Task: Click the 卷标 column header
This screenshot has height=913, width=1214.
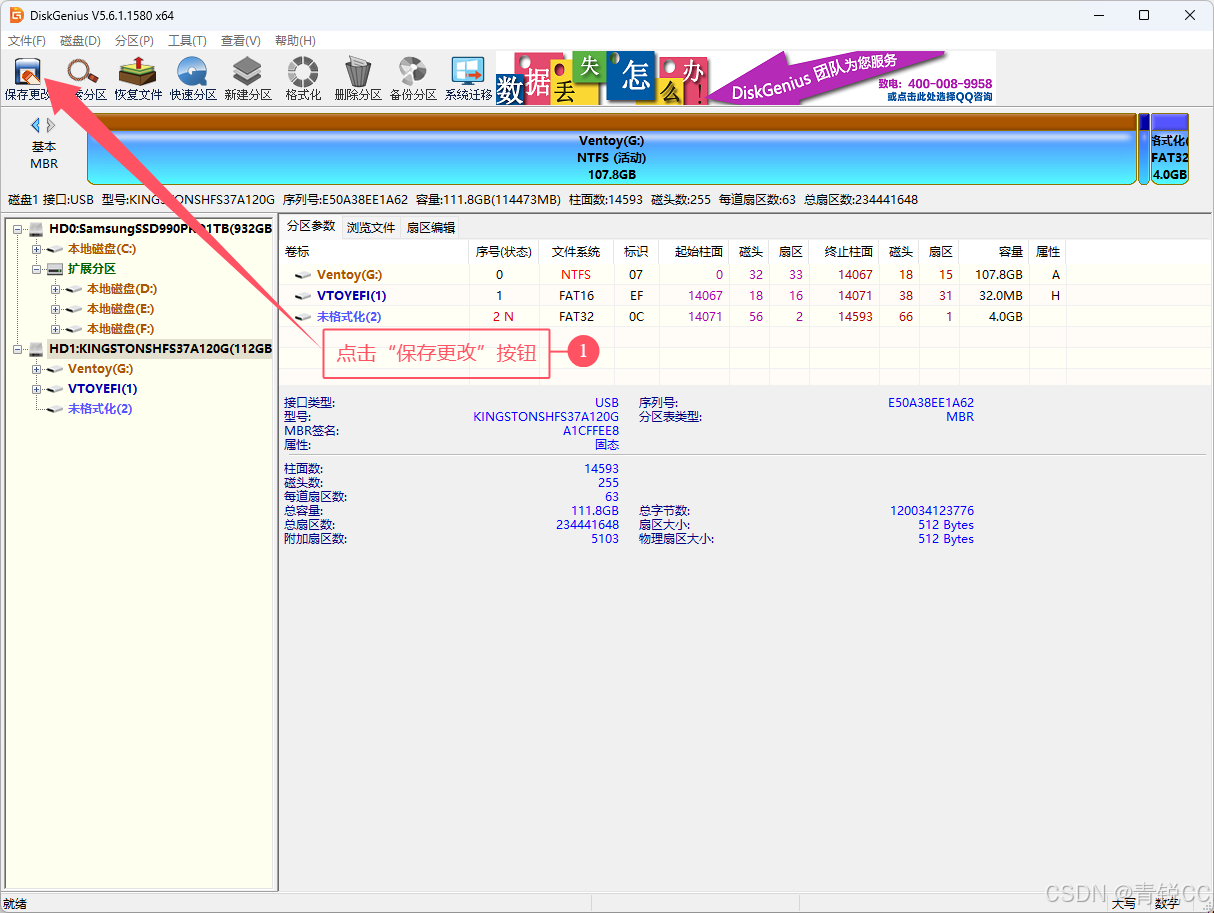Action: click(375, 252)
